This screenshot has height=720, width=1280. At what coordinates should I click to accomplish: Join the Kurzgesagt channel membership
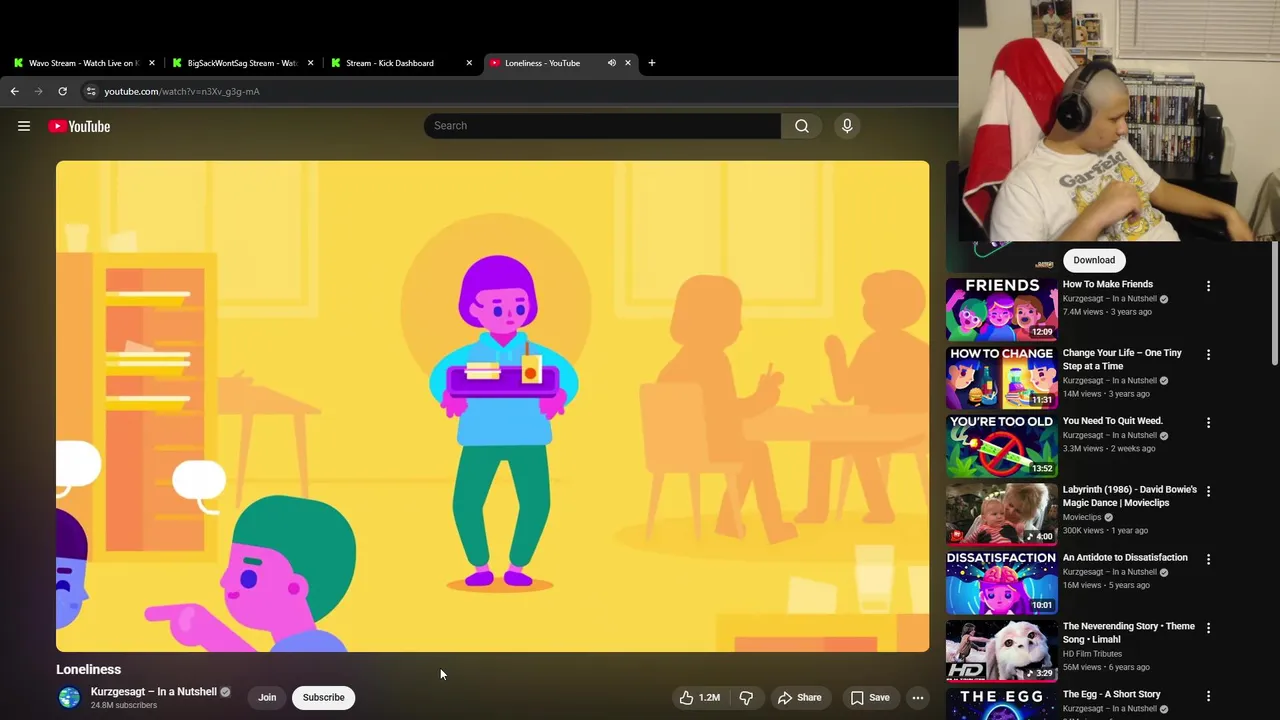click(267, 698)
